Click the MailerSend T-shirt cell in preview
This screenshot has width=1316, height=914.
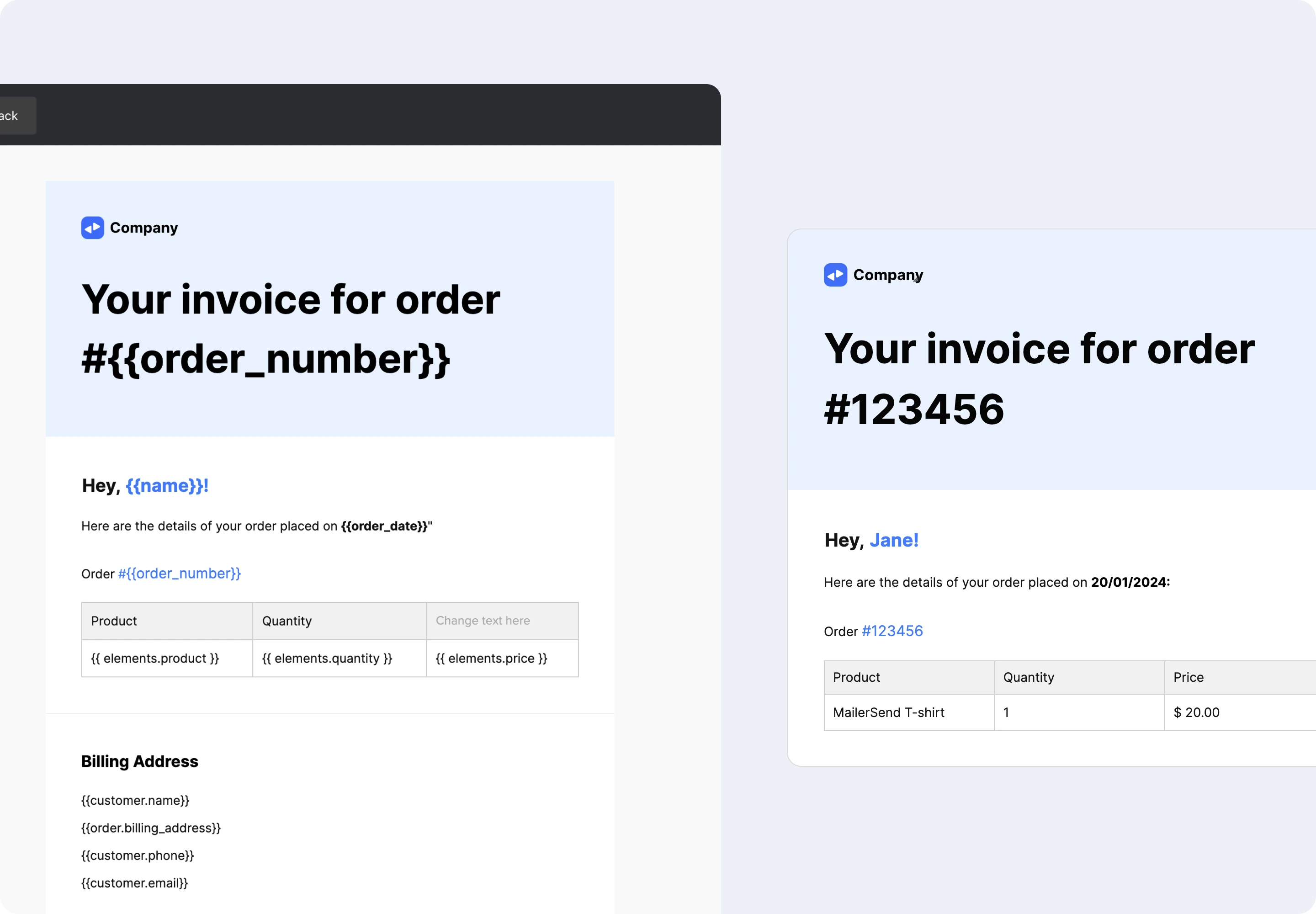click(909, 712)
